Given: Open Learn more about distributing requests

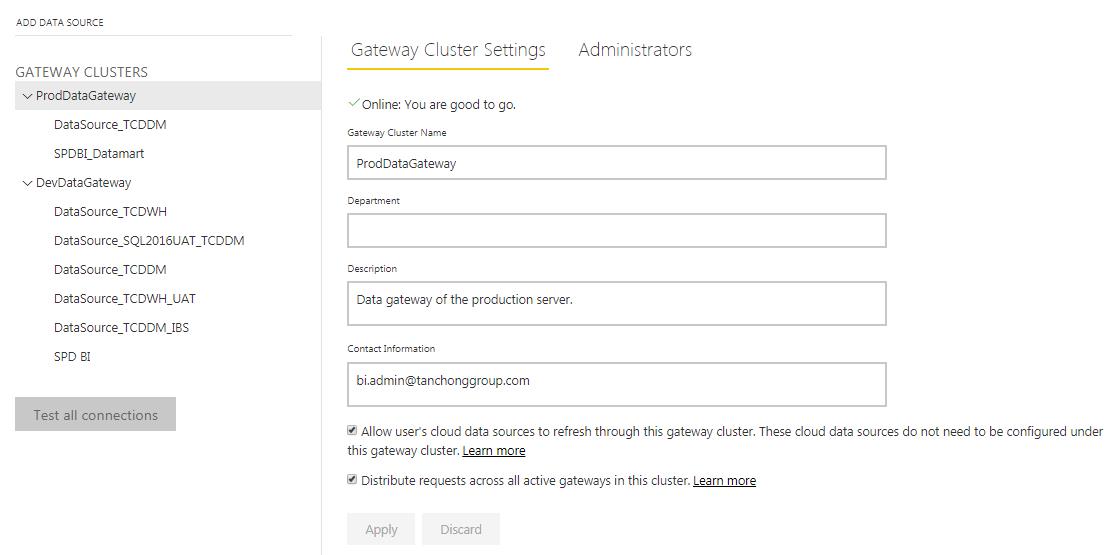Looking at the screenshot, I should (724, 481).
